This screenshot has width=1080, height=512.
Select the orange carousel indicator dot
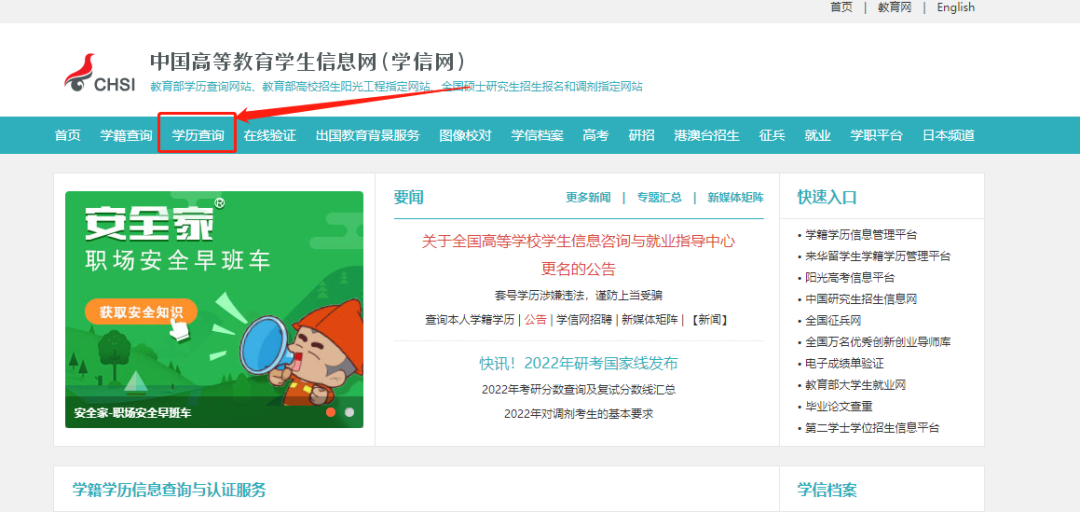[331, 412]
